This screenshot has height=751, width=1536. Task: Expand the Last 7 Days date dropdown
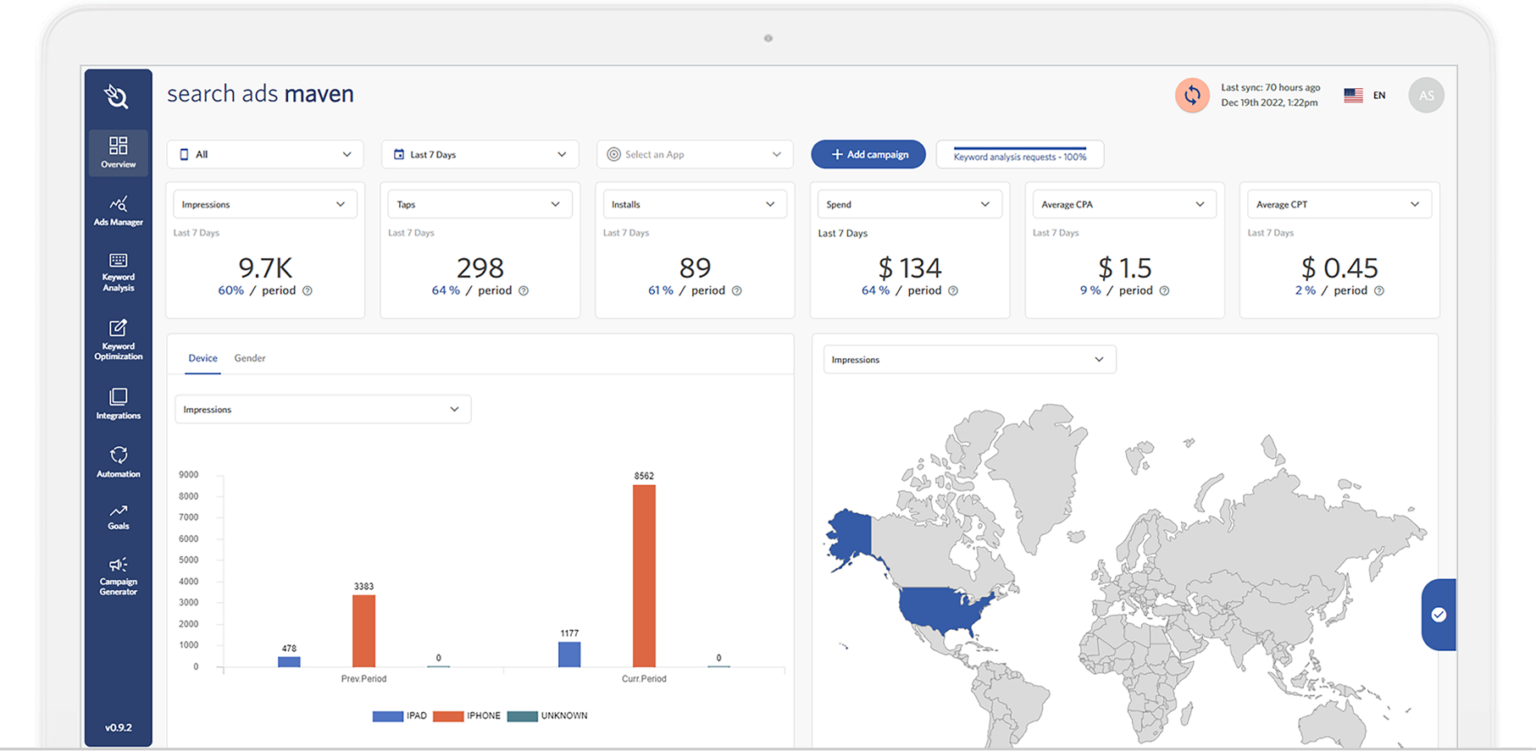480,155
